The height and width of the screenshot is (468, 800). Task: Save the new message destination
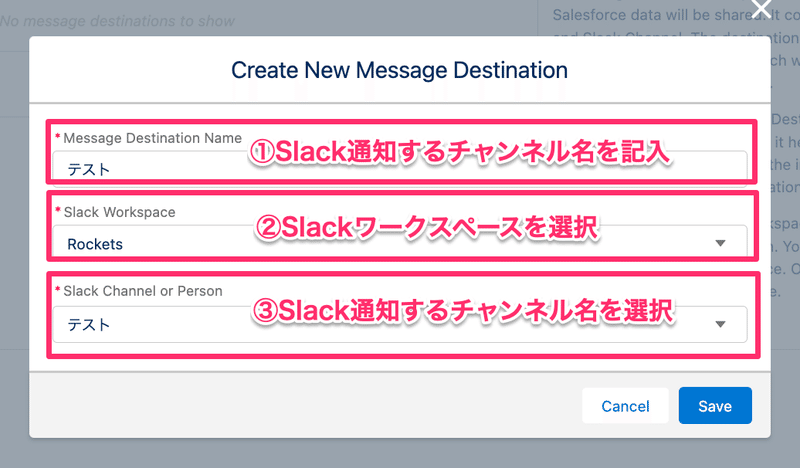[x=715, y=406]
